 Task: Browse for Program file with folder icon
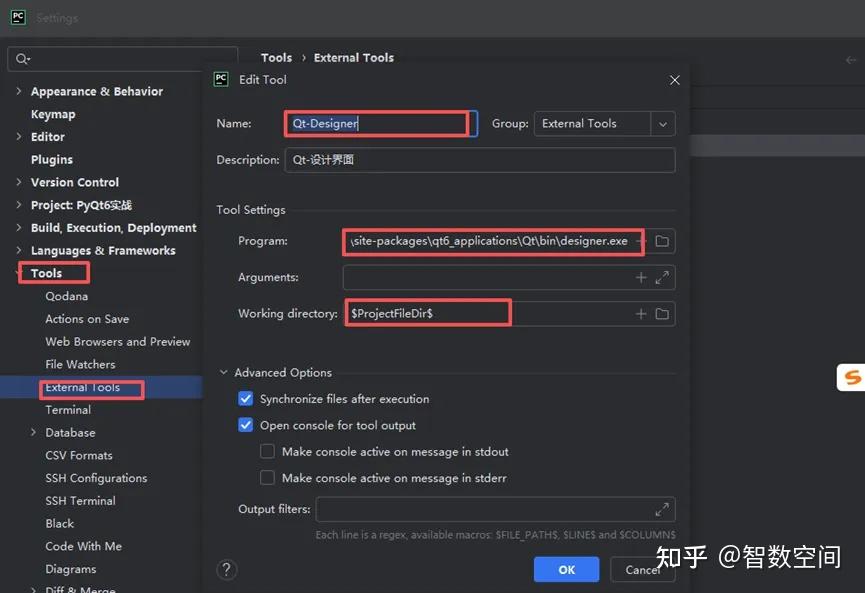[x=662, y=241]
